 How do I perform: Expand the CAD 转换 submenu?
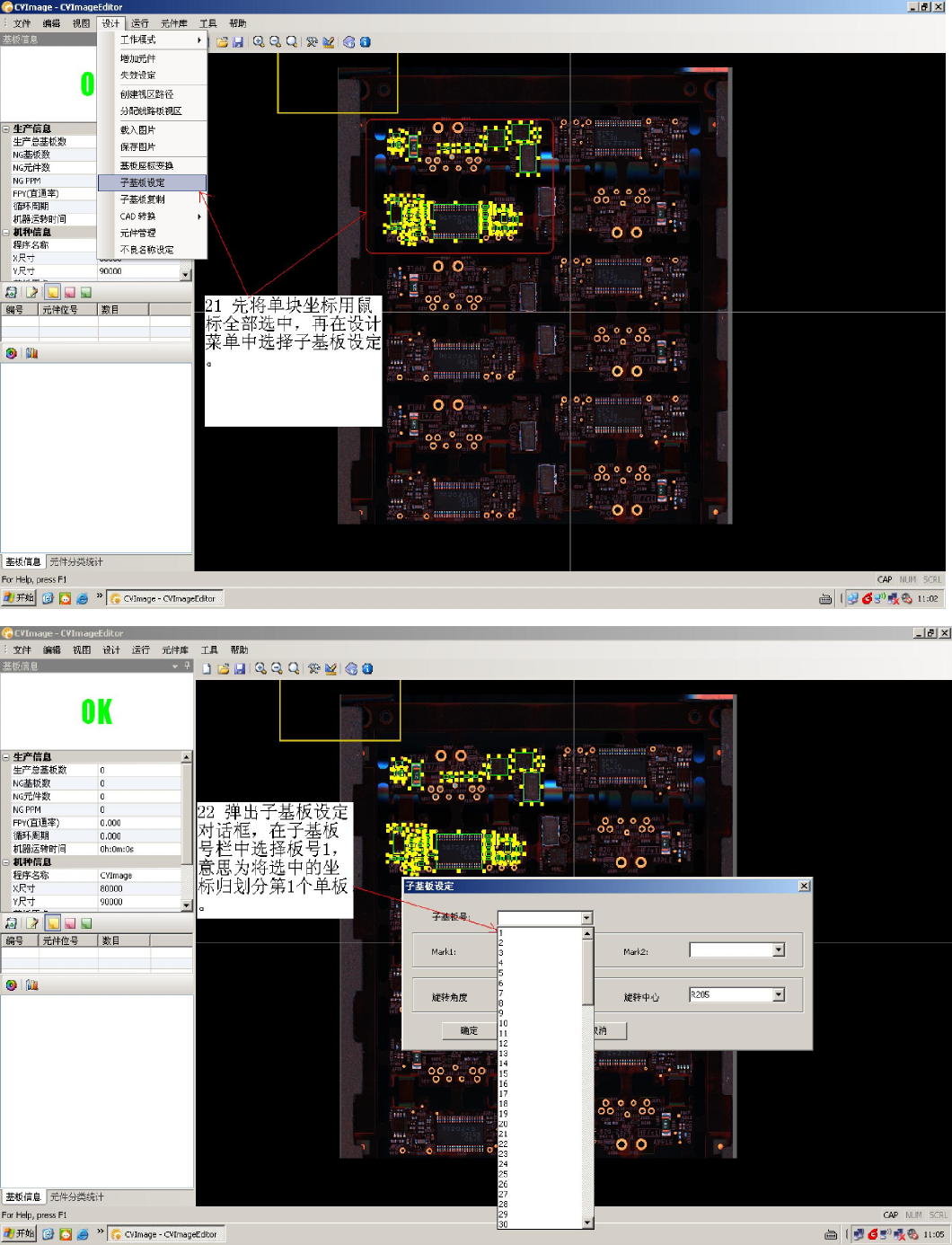tap(153, 216)
